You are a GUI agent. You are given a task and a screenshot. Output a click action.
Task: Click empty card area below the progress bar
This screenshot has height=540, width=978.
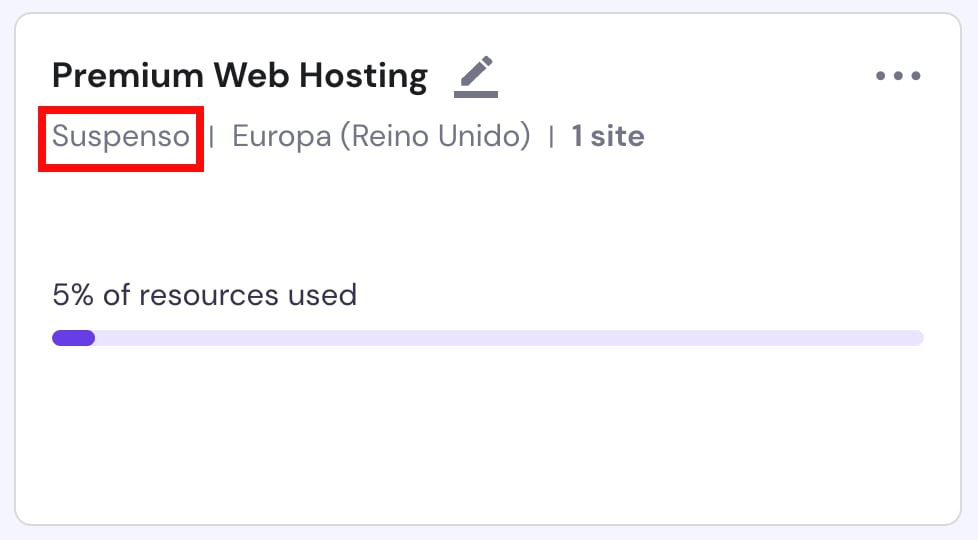click(x=488, y=440)
